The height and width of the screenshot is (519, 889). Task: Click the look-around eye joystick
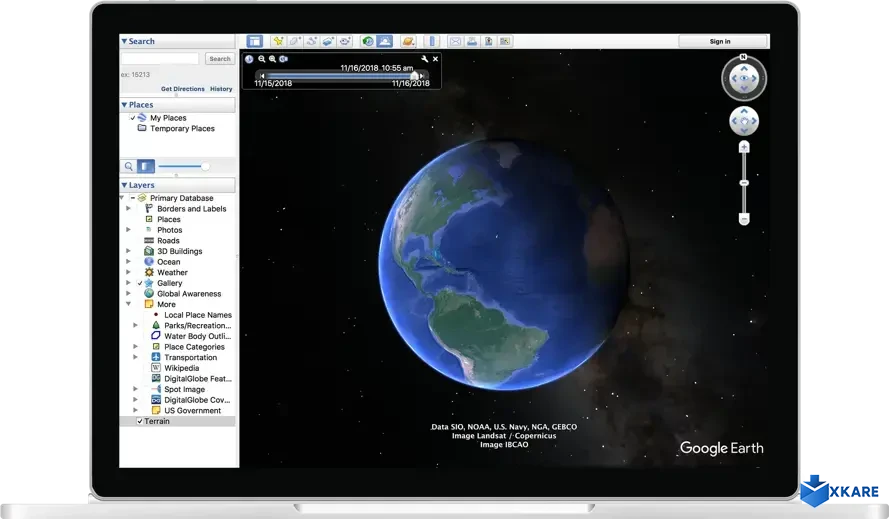[x=744, y=78]
